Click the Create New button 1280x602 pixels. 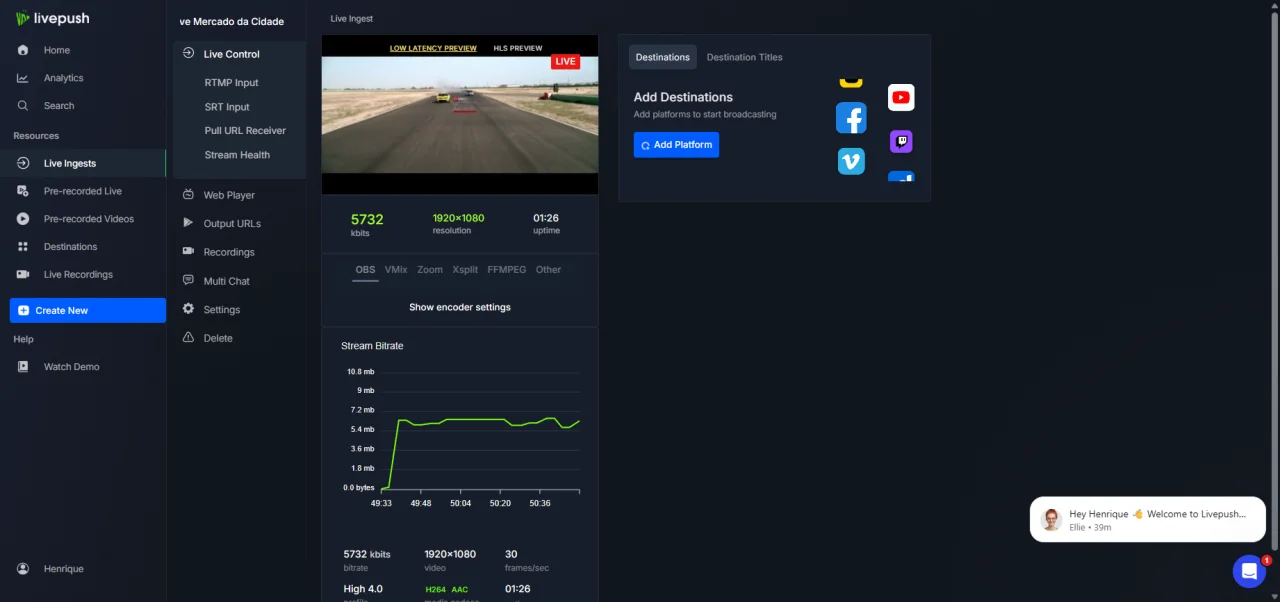pyautogui.click(x=88, y=310)
